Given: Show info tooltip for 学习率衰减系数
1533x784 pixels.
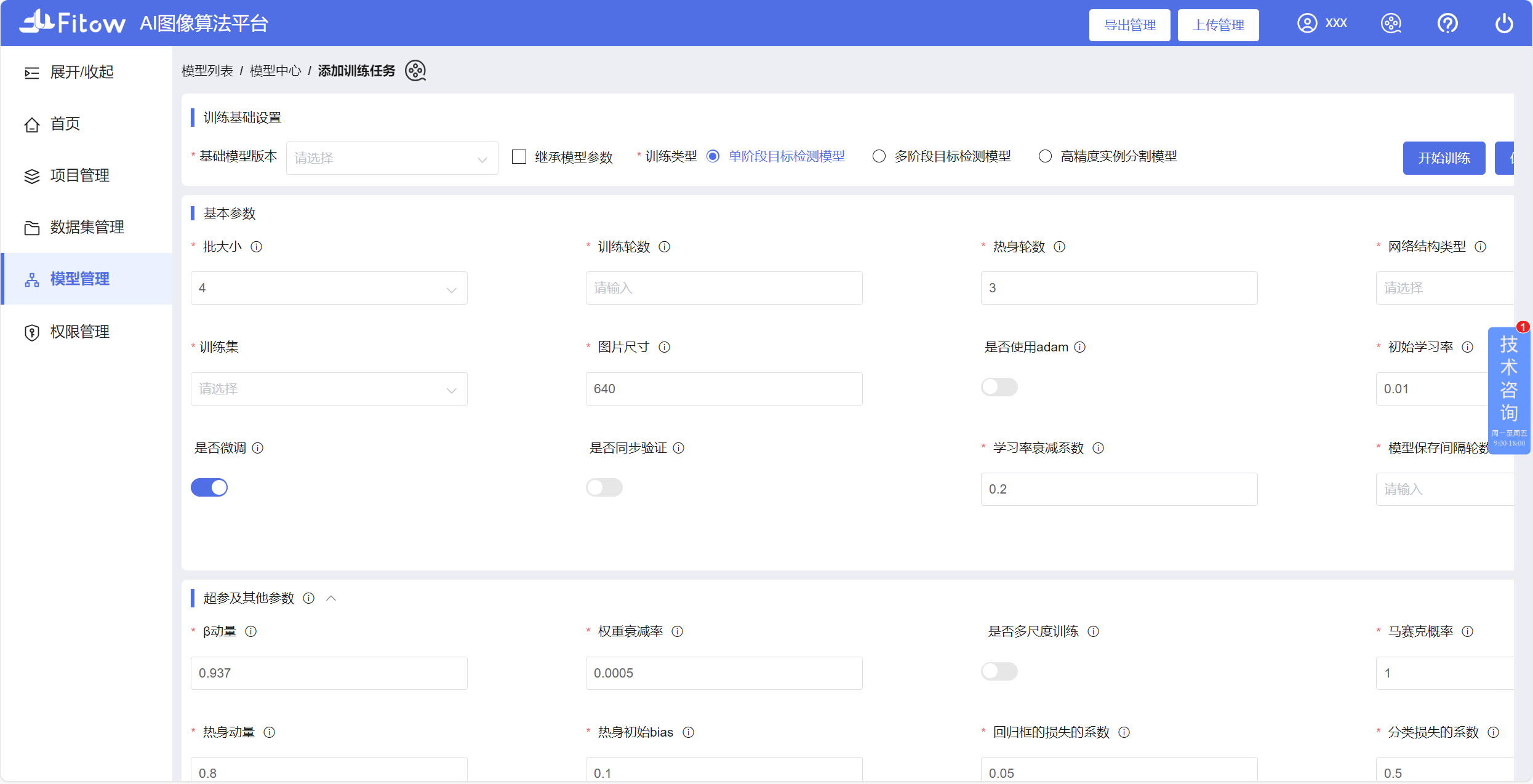Looking at the screenshot, I should [x=1099, y=448].
